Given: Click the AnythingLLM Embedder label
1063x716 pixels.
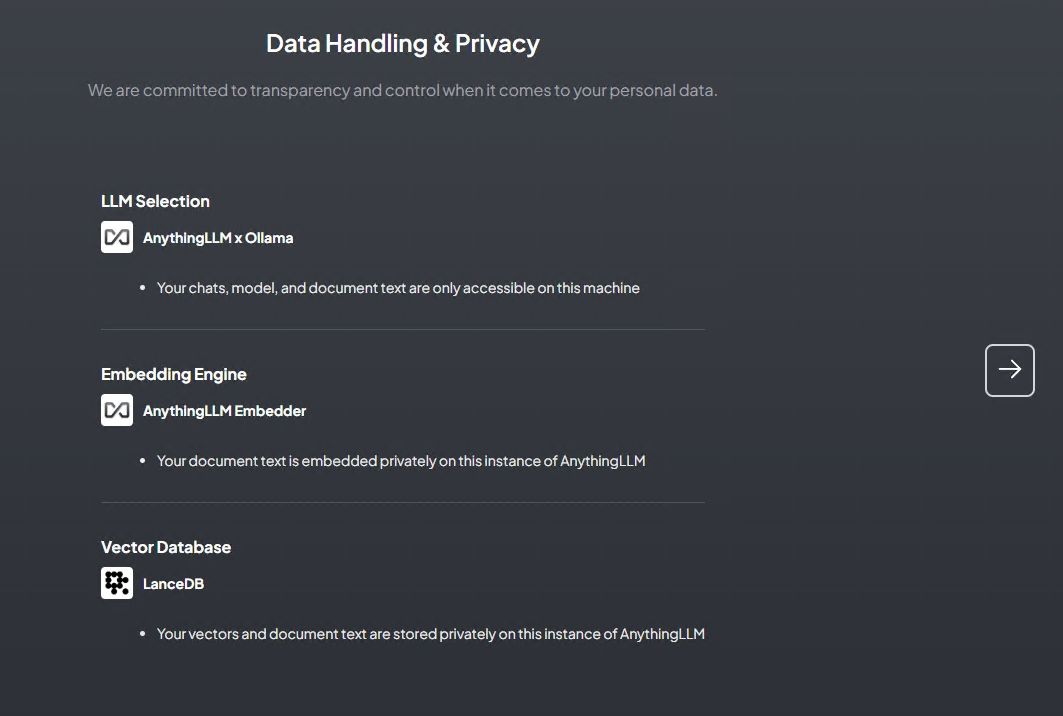Looking at the screenshot, I should pyautogui.click(x=224, y=410).
